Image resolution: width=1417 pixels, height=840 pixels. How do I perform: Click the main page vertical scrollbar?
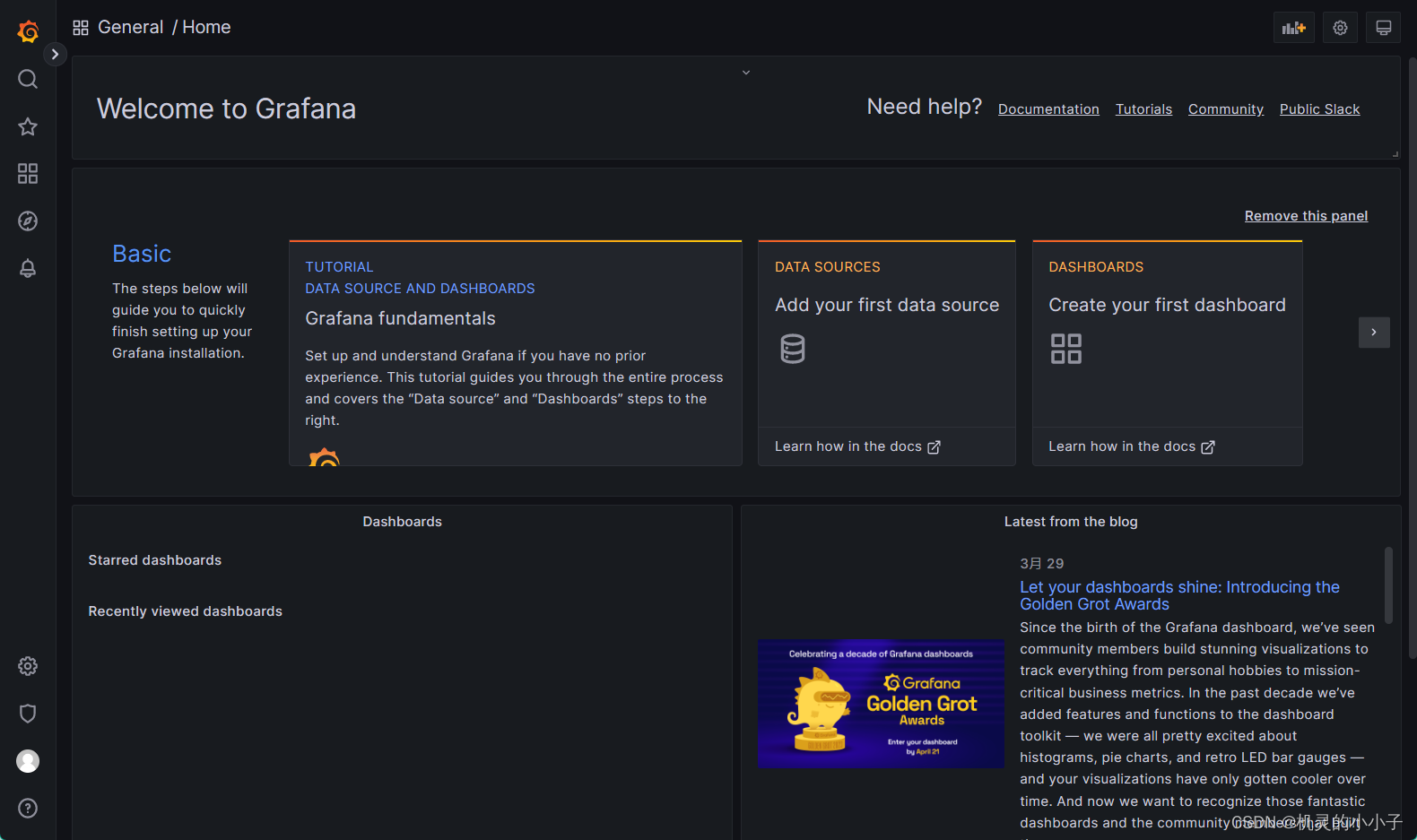tap(1412, 359)
